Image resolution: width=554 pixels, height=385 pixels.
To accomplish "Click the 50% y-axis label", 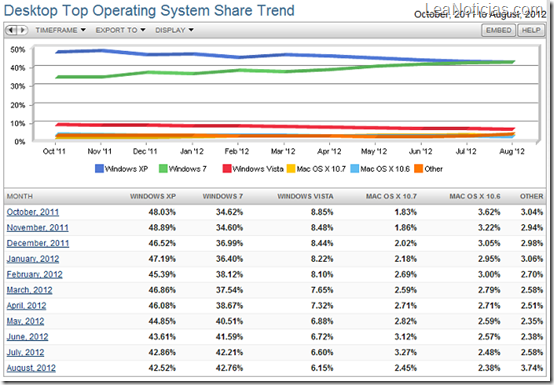I will (18, 50).
